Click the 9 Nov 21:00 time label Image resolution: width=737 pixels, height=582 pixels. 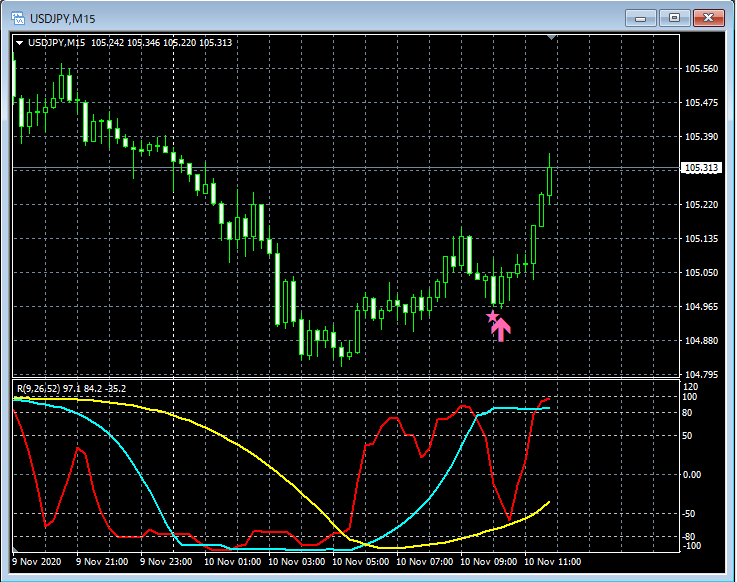pyautogui.click(x=102, y=562)
